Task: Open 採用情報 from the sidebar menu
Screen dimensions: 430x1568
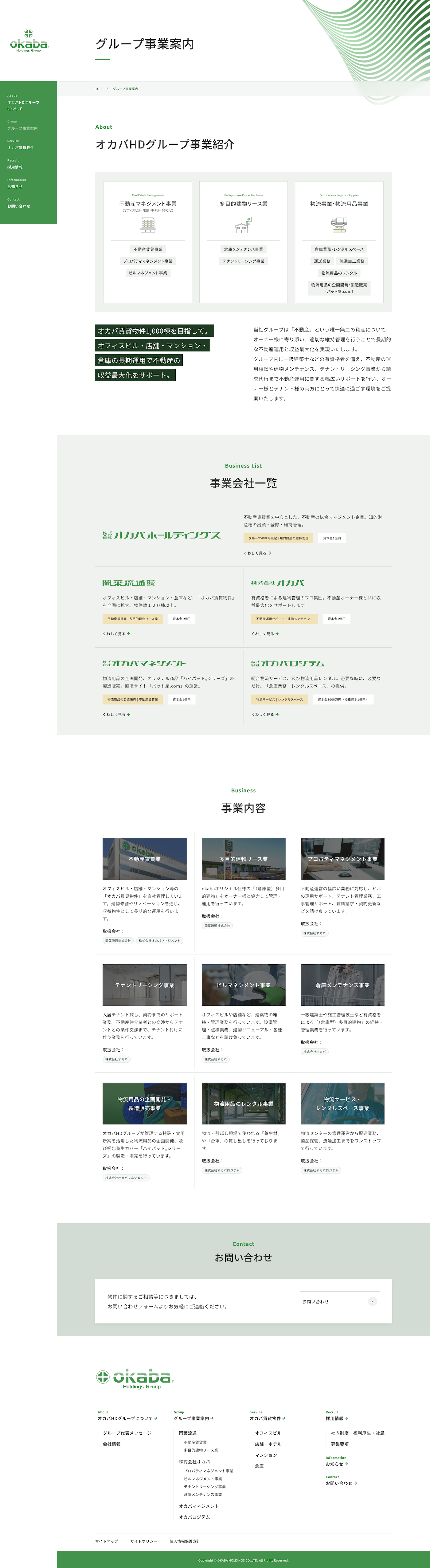Action: [x=15, y=167]
